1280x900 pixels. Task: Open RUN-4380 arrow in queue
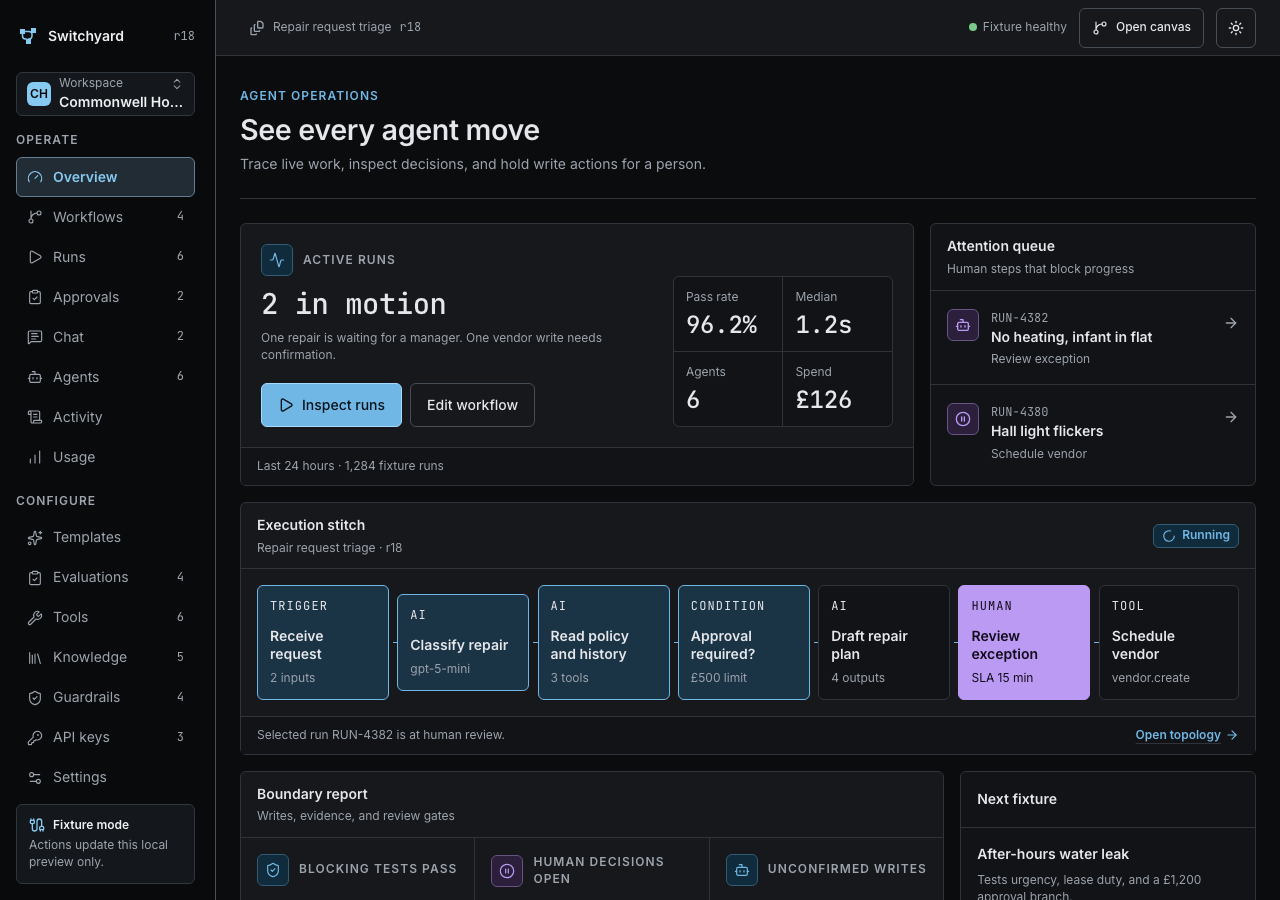coord(1231,417)
